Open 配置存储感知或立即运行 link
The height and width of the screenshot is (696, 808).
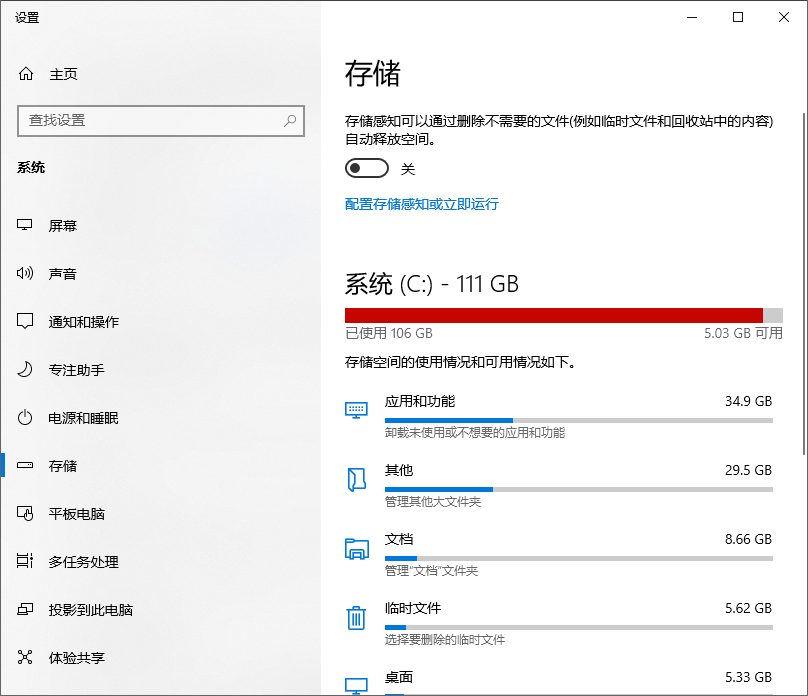pyautogui.click(x=422, y=204)
